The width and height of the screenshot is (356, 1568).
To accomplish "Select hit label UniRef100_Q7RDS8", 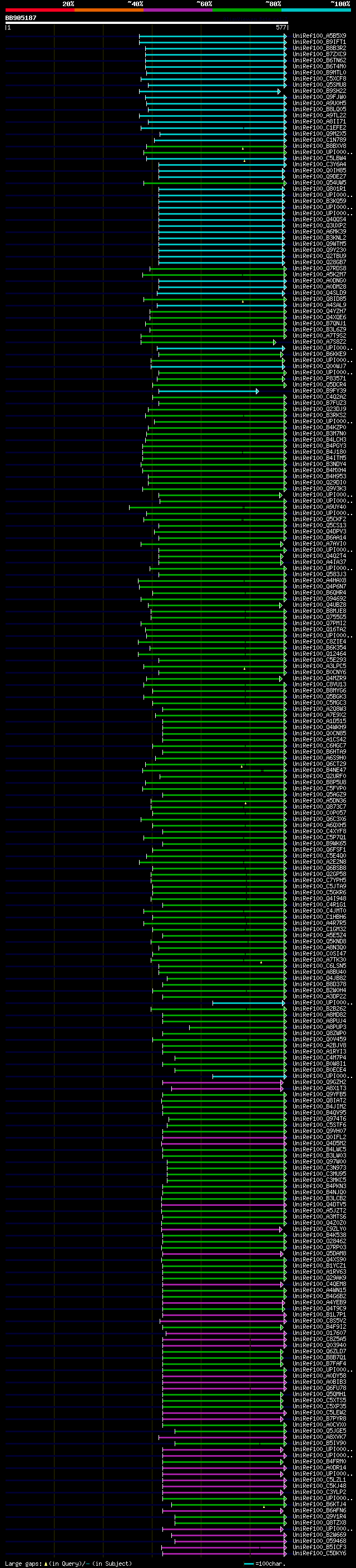I will 319,269.
